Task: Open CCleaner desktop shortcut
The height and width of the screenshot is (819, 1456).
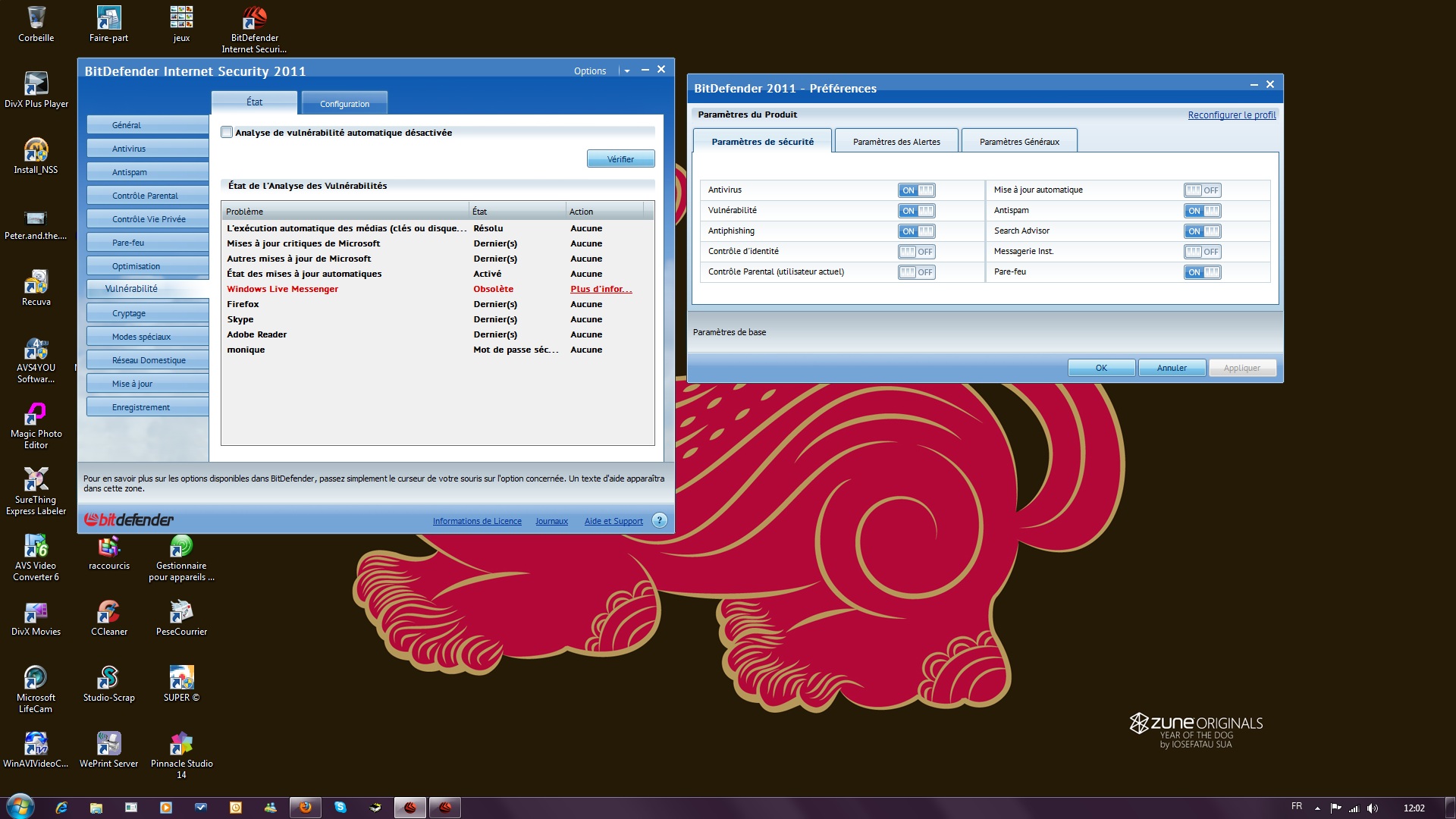Action: (108, 617)
